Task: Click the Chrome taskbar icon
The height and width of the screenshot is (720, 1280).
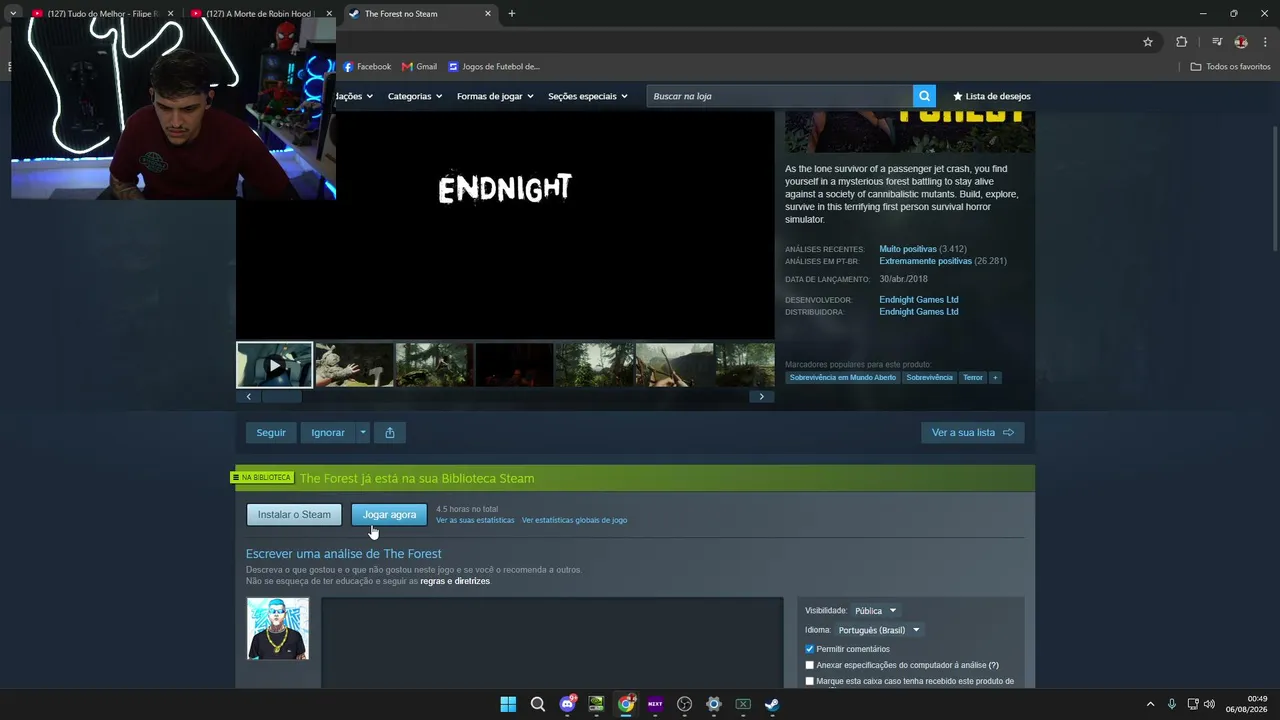Action: (x=626, y=704)
